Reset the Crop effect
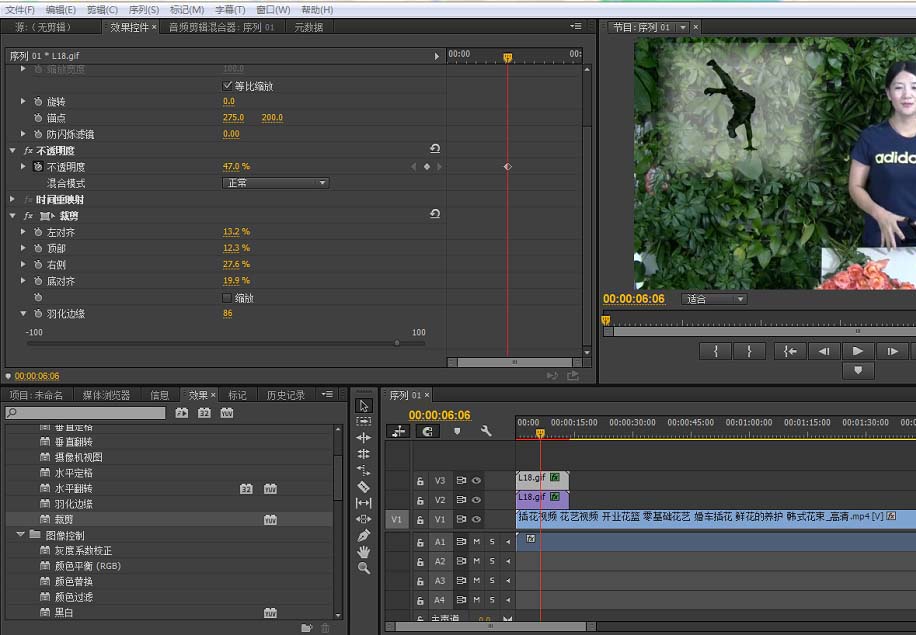The image size is (916, 635). tap(435, 214)
